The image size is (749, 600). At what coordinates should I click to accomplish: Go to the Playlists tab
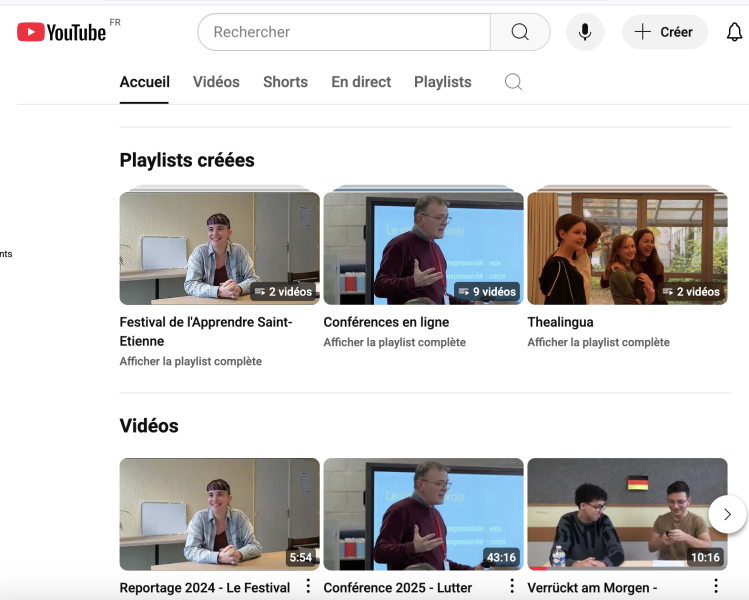[x=442, y=82]
